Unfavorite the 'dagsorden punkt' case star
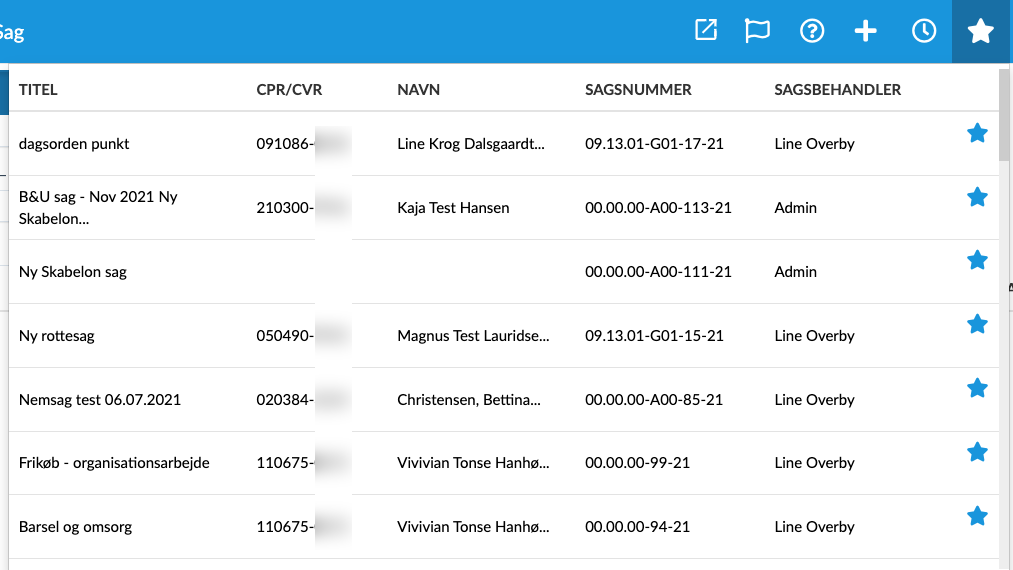This screenshot has height=570, width=1013. 977,133
